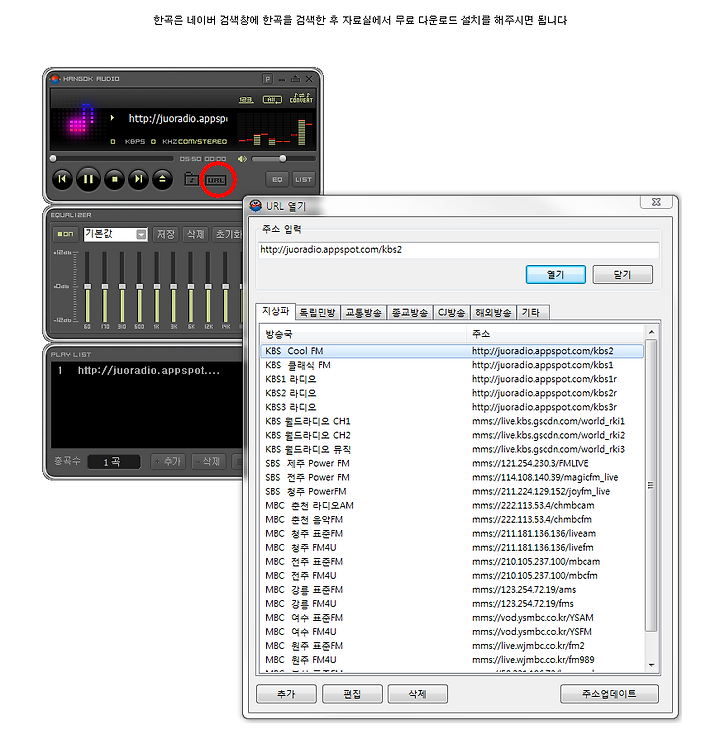Switch to the CJ방송 tab
This screenshot has height=729, width=720.
[x=451, y=312]
